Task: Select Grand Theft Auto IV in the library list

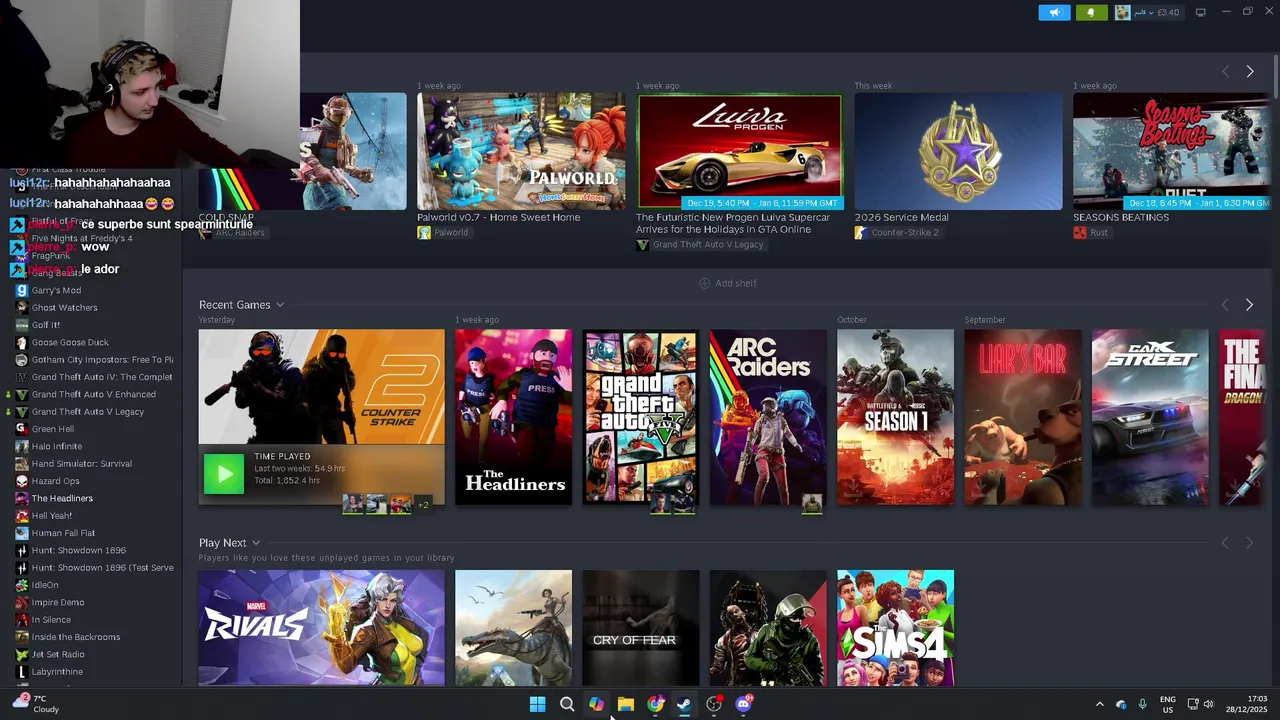Action: (x=102, y=377)
